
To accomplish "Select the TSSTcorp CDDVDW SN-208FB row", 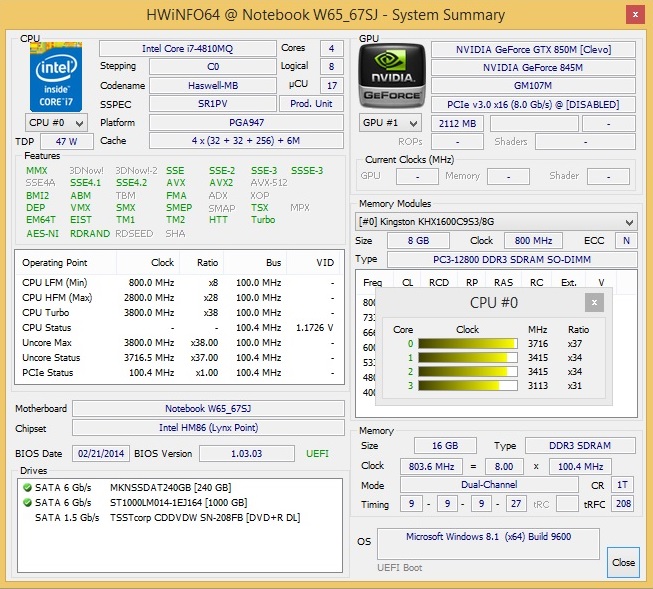I will pos(180,517).
